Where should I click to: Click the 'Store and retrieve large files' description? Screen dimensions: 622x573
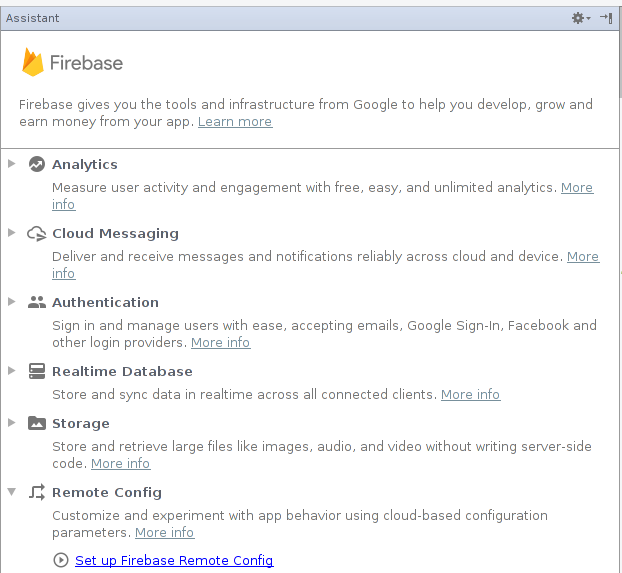(322, 455)
